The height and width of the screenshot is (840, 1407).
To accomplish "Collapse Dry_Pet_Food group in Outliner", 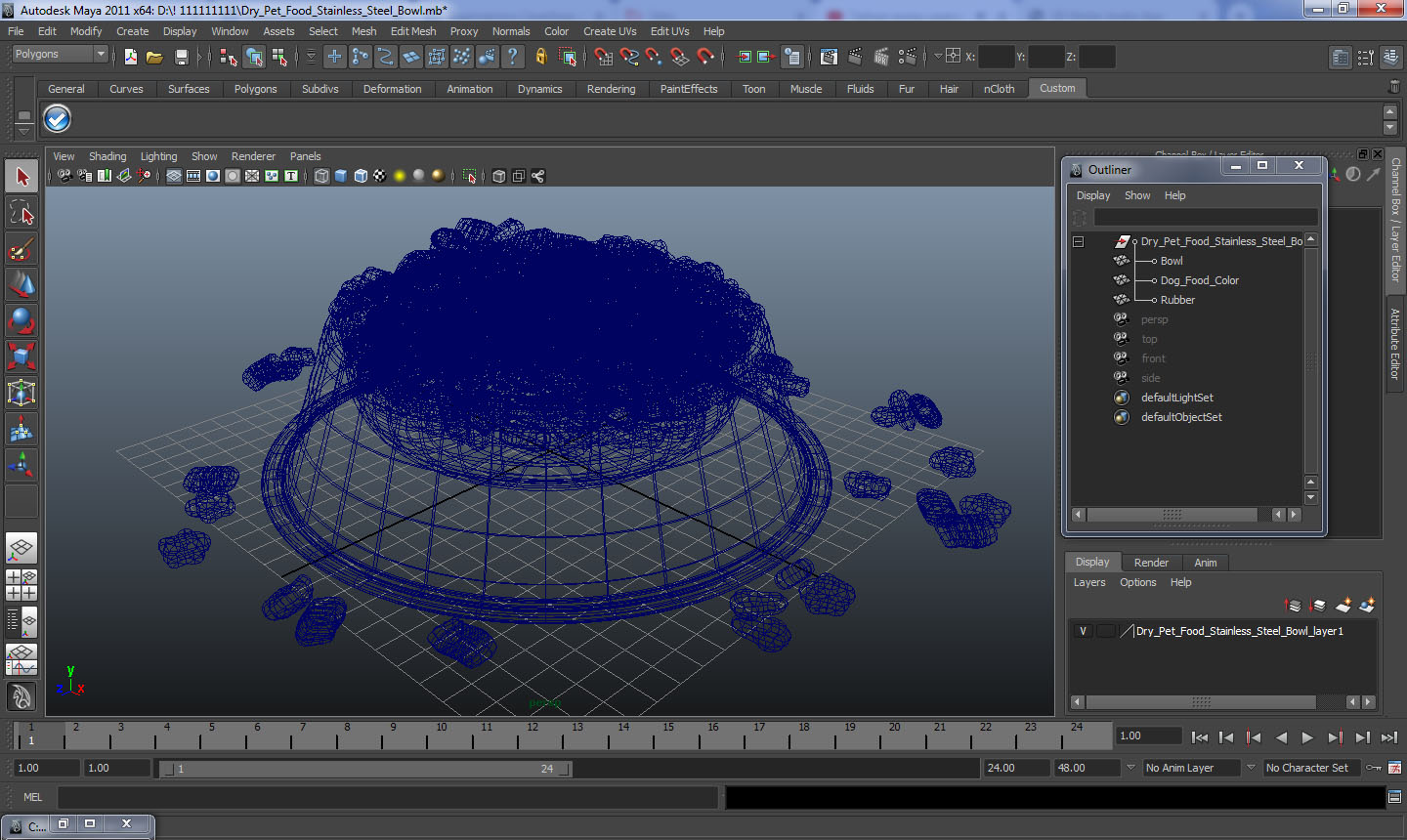I will [x=1079, y=241].
